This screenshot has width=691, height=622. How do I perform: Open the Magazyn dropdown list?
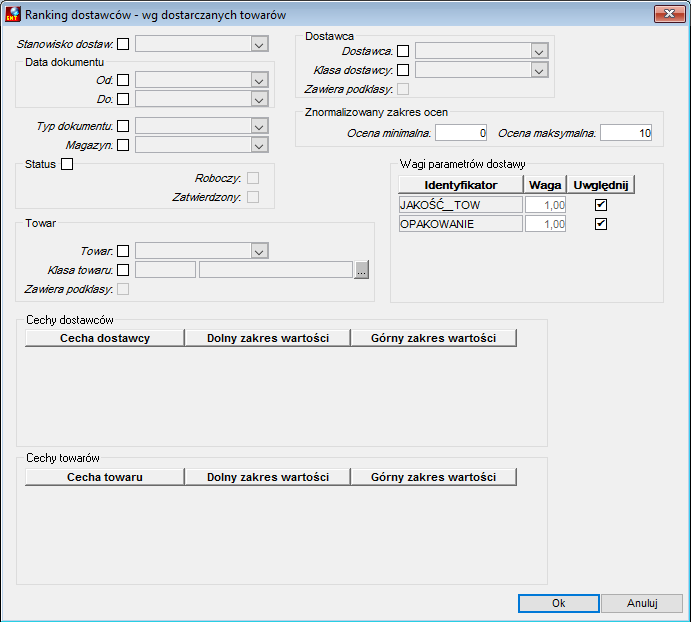259,145
